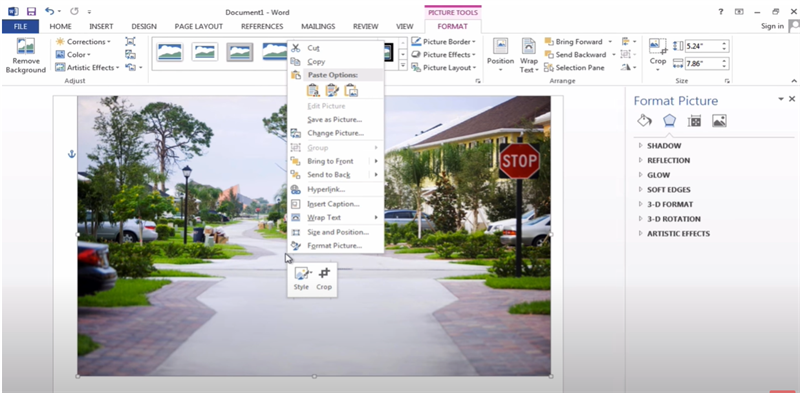Switch to the HOME tab
The image size is (800, 393).
(60, 27)
